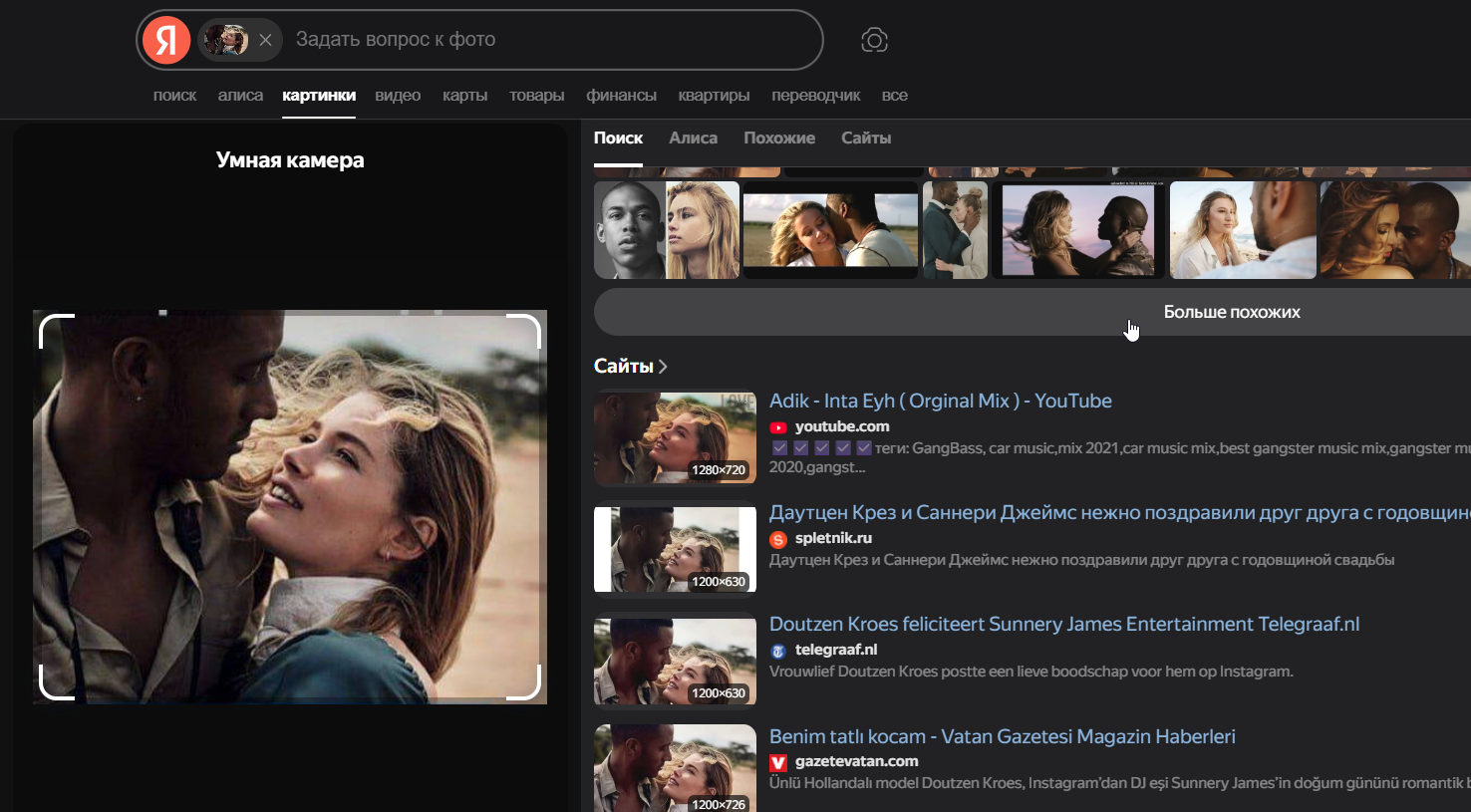Click the Yandex logo icon
This screenshot has width=1471, height=812.
click(x=166, y=40)
